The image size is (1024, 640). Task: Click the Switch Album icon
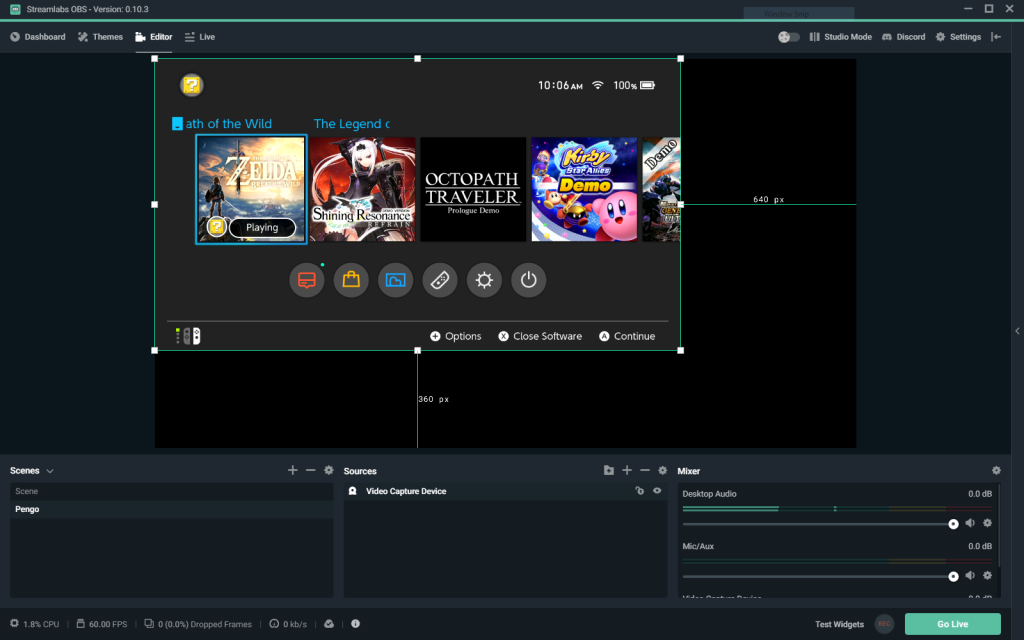tap(396, 280)
